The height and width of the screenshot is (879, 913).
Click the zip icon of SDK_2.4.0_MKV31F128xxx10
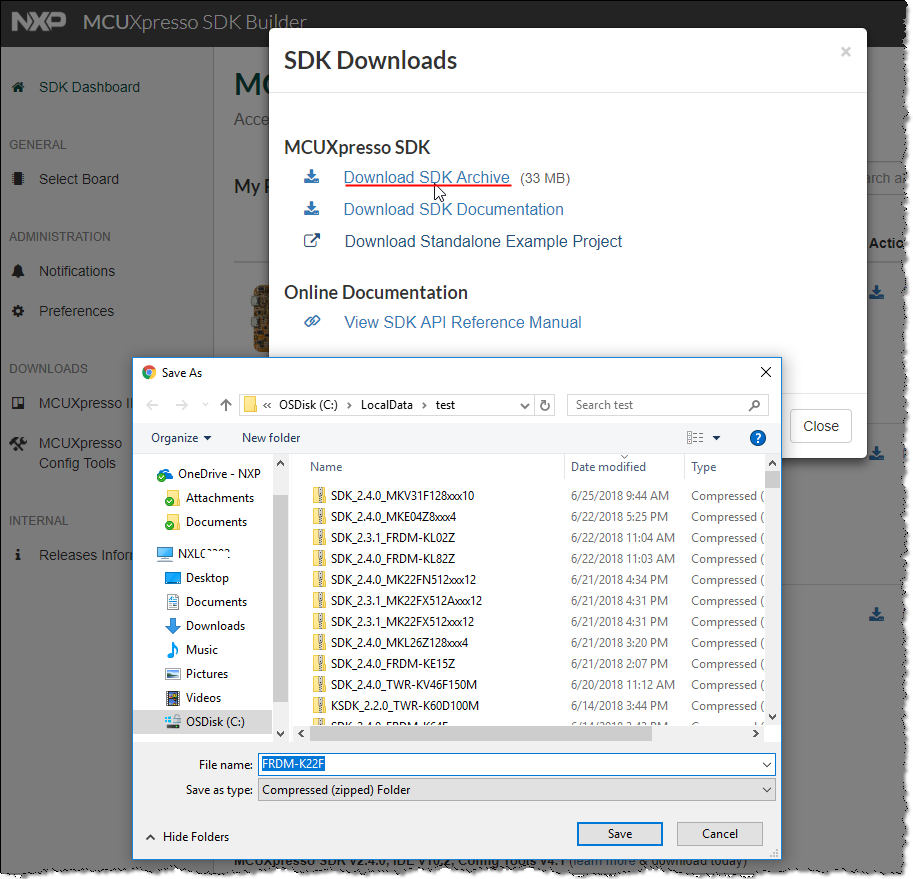pyautogui.click(x=319, y=495)
